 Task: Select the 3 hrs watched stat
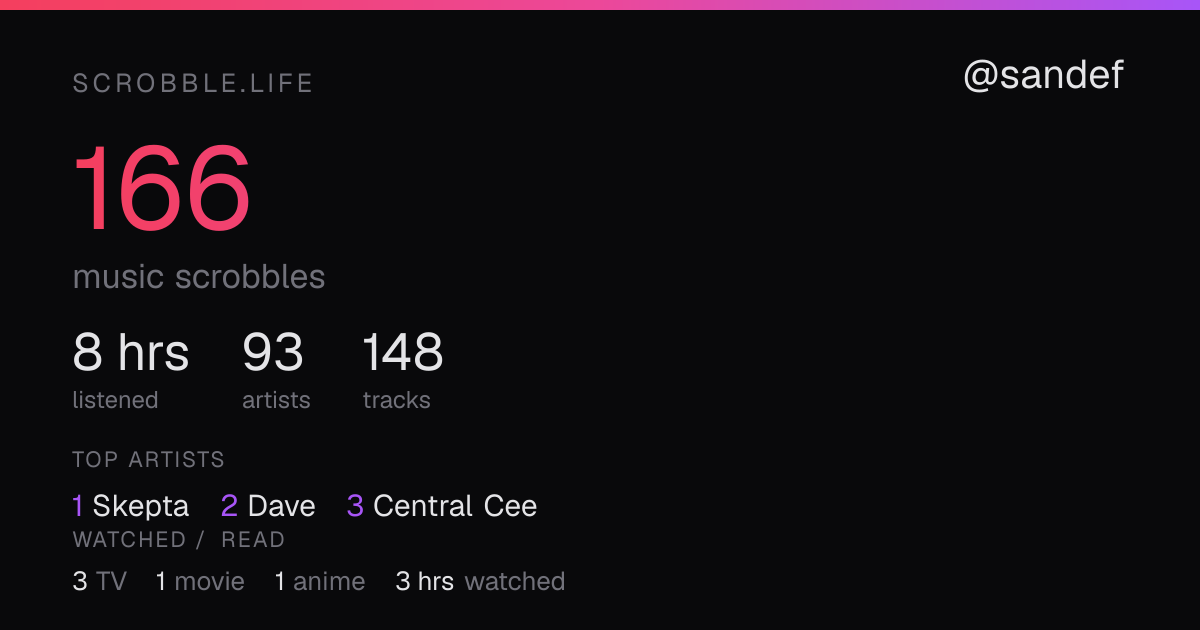[x=481, y=581]
